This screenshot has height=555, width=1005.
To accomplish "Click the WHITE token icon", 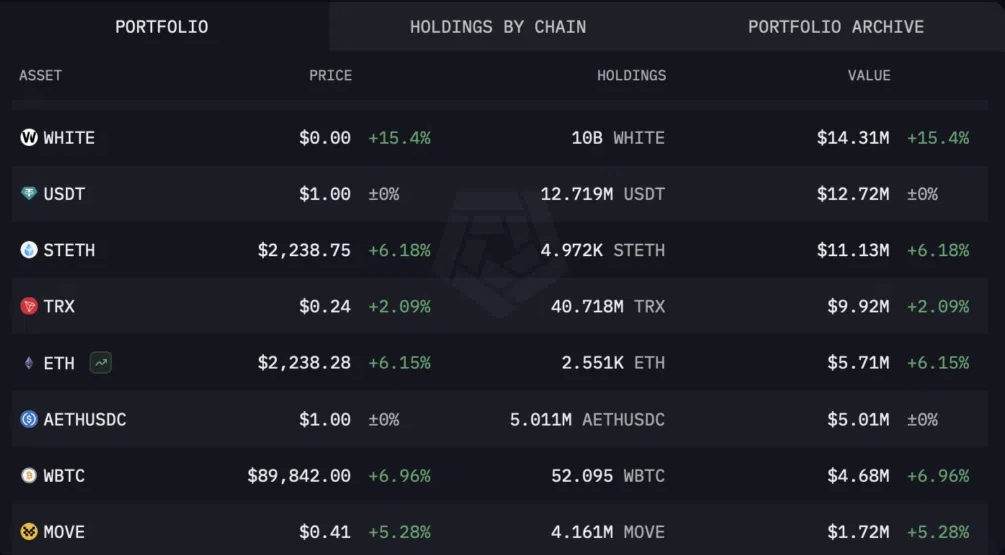I will click(29, 137).
